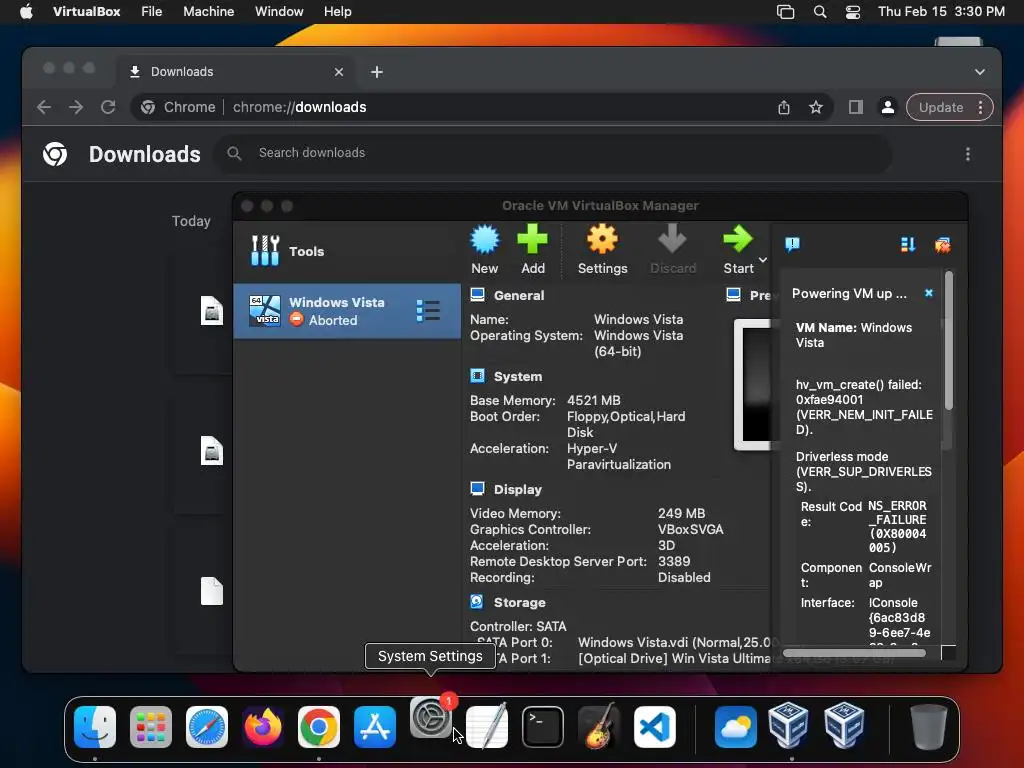The image size is (1024, 768).
Task: Open the VirtualBox menu in menu bar
Action: [x=86, y=12]
